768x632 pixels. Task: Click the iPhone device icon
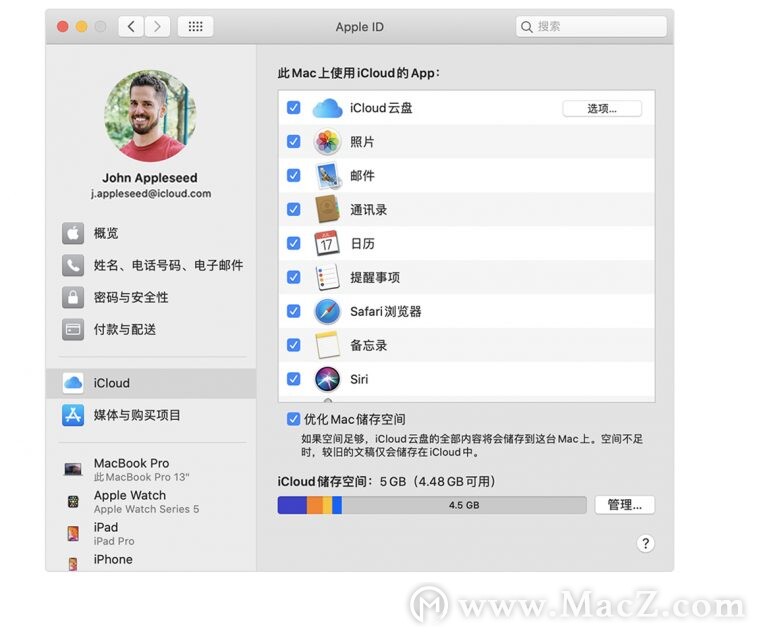(73, 564)
